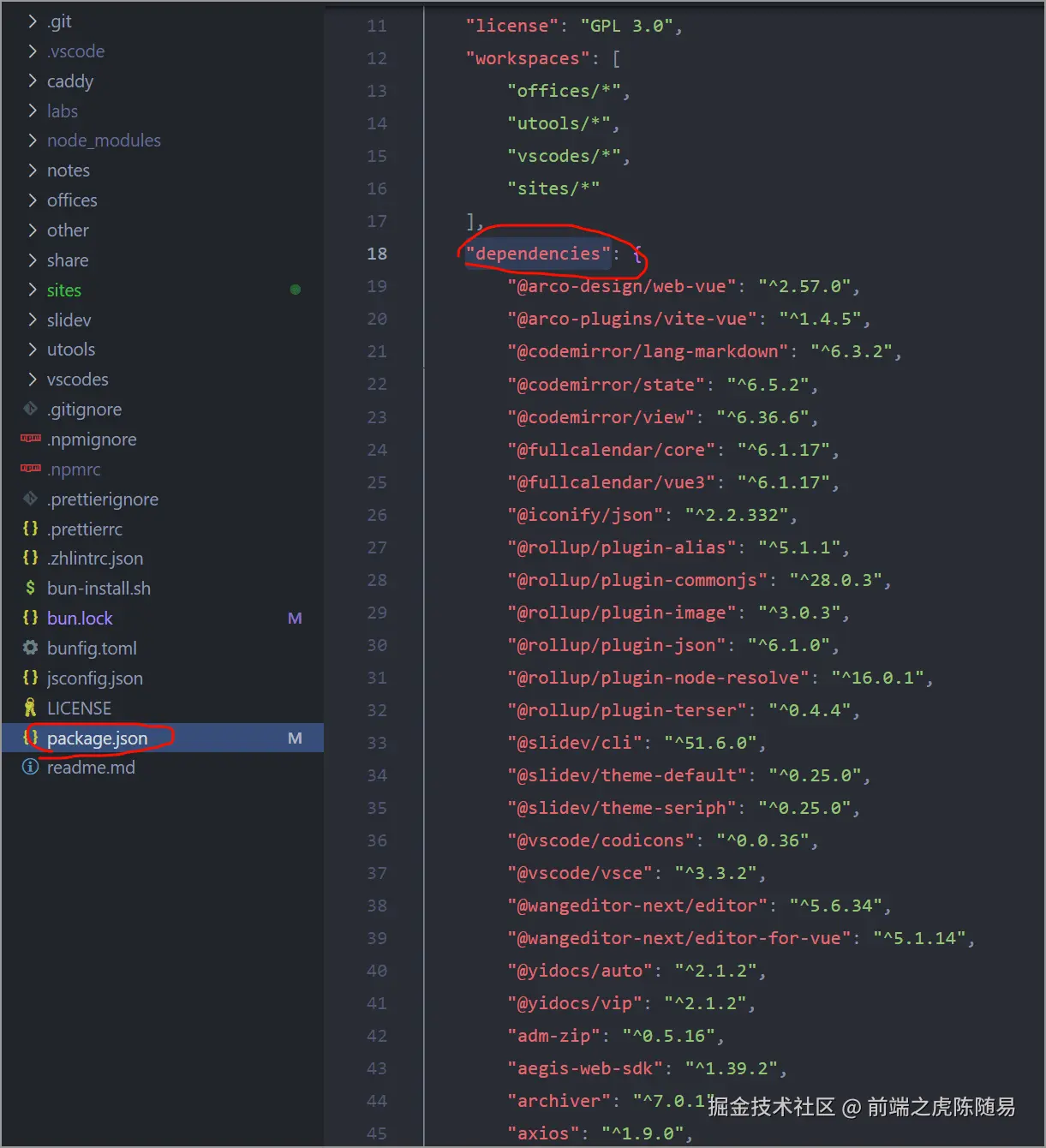Expand the .vscode folder chevron
Viewport: 1046px width, 1148px height.
click(x=33, y=51)
